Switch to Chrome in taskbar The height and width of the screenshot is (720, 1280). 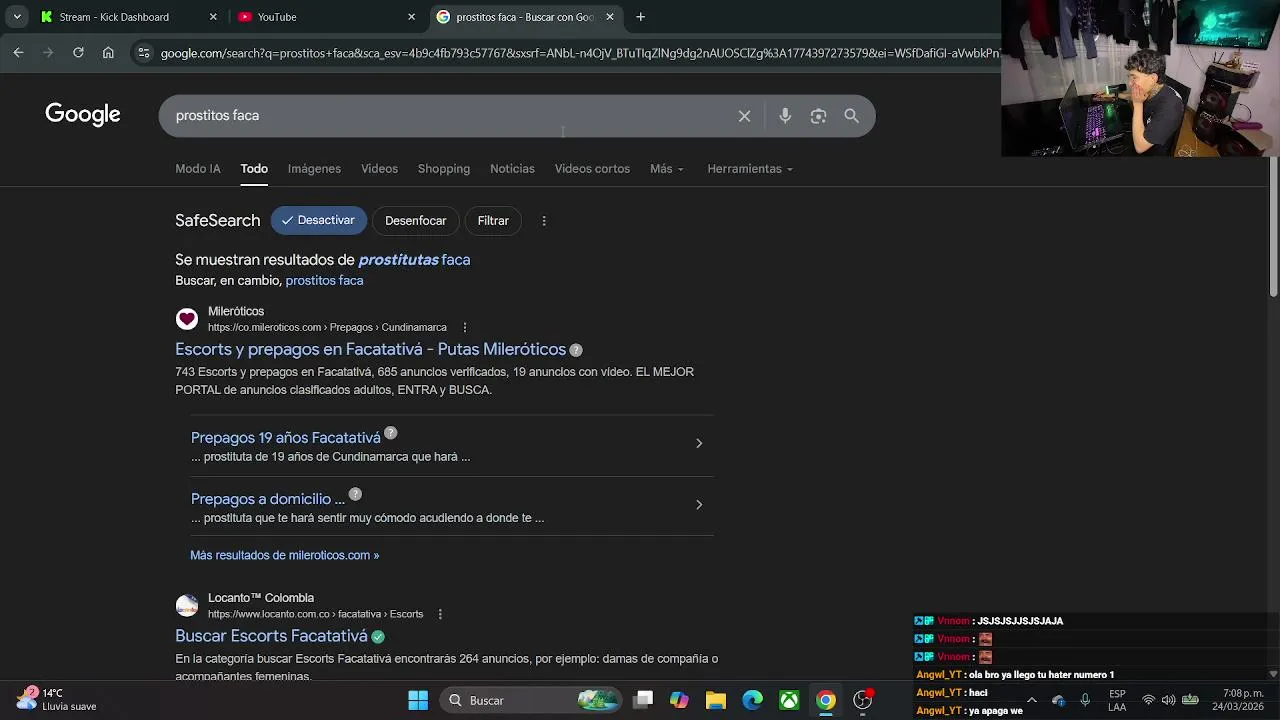(x=826, y=700)
